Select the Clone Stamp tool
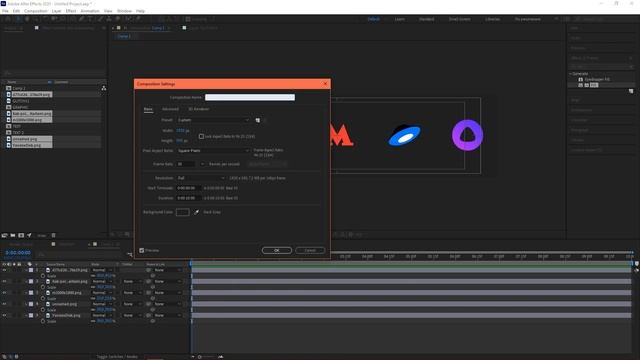The image size is (640, 360). pyautogui.click(x=109, y=19)
